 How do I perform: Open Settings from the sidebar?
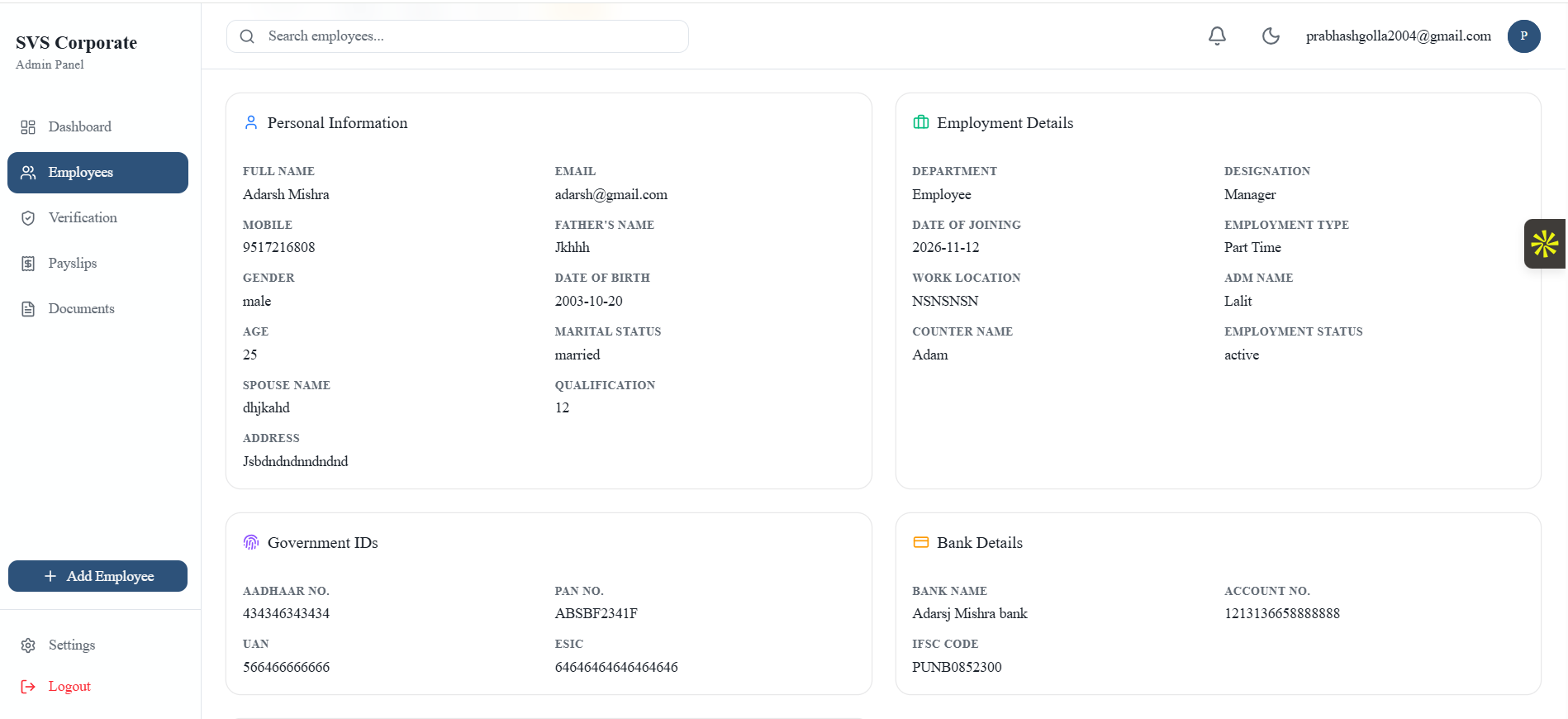click(x=97, y=645)
